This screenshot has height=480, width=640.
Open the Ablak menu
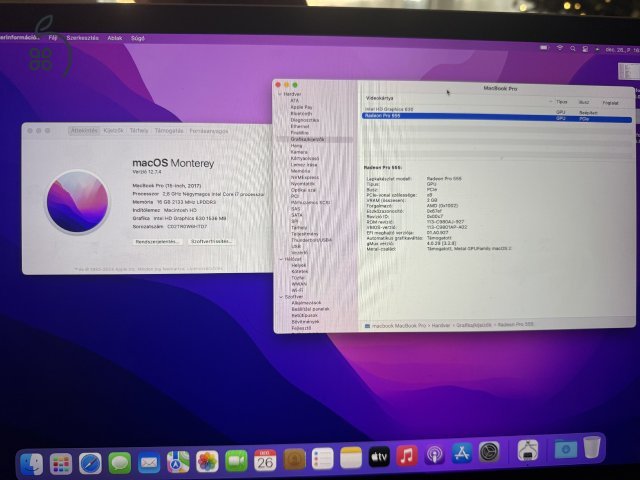[115, 38]
